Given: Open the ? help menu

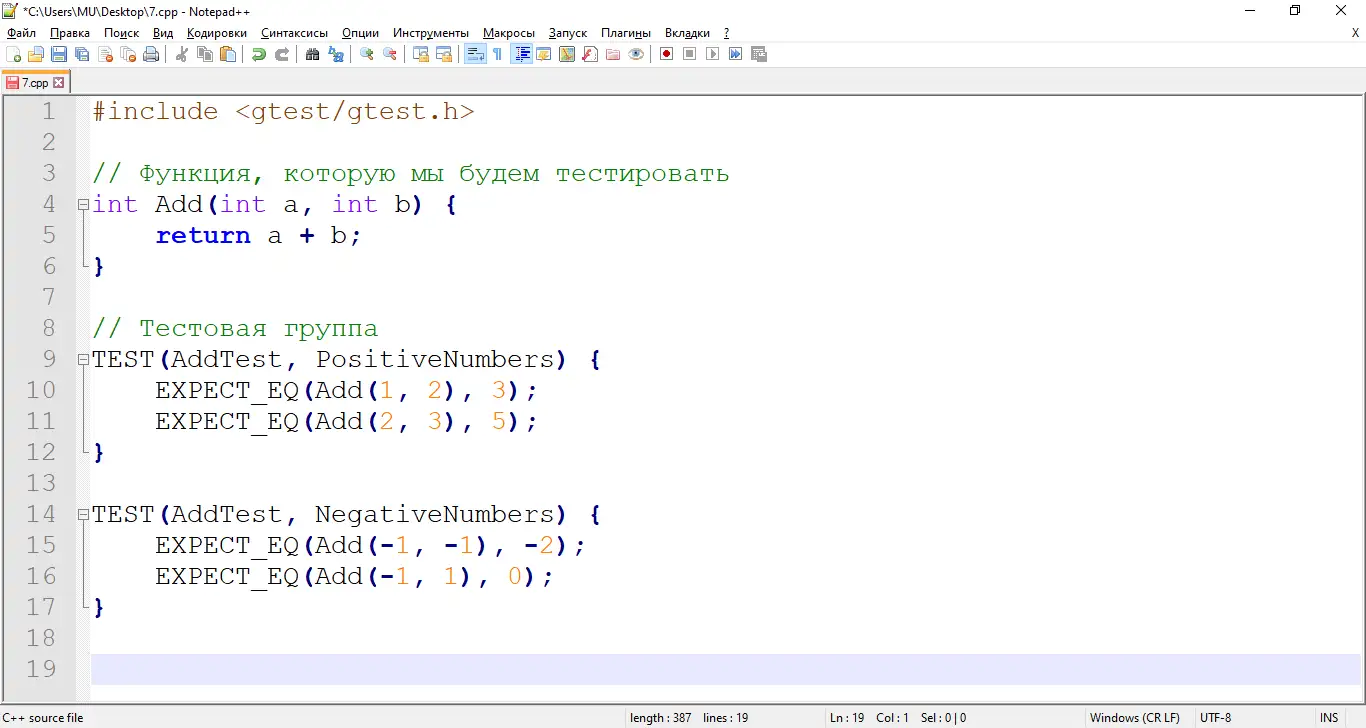Looking at the screenshot, I should 727,33.
